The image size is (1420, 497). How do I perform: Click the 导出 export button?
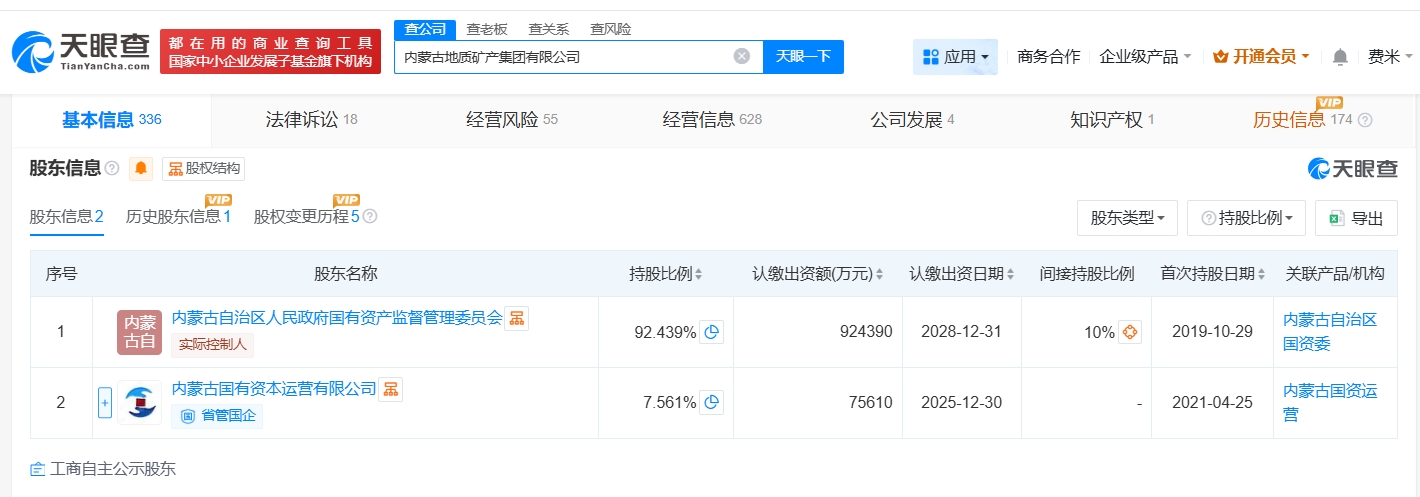tap(1356, 218)
